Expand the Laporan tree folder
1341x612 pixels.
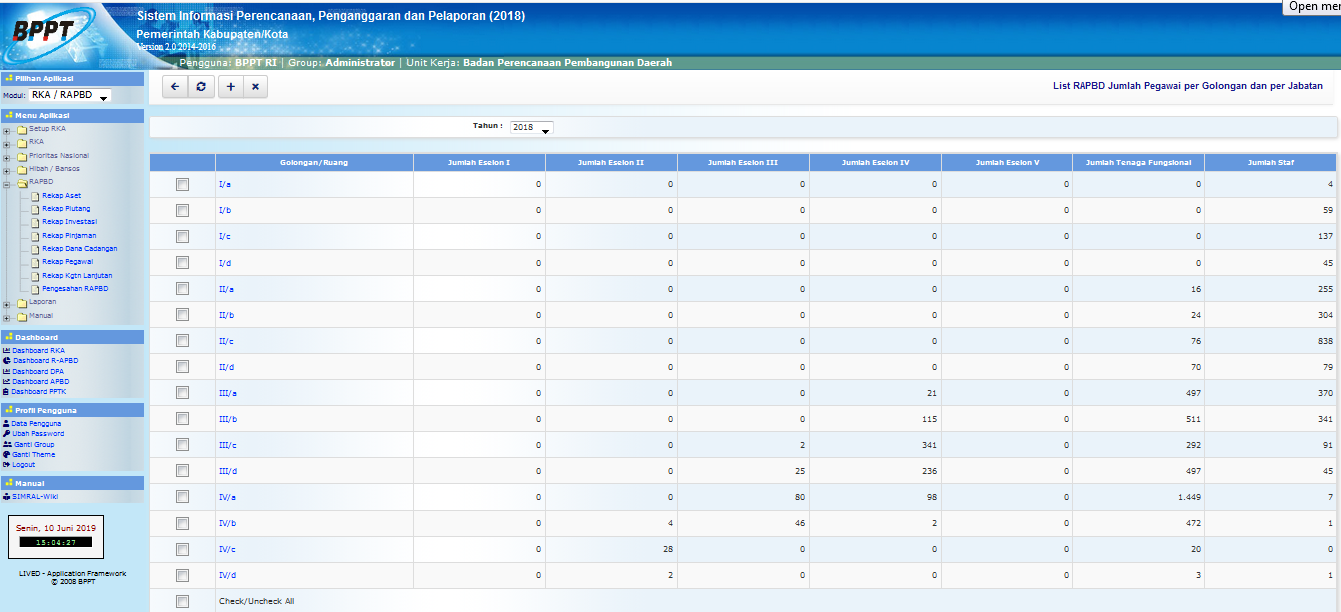pyautogui.click(x=7, y=303)
